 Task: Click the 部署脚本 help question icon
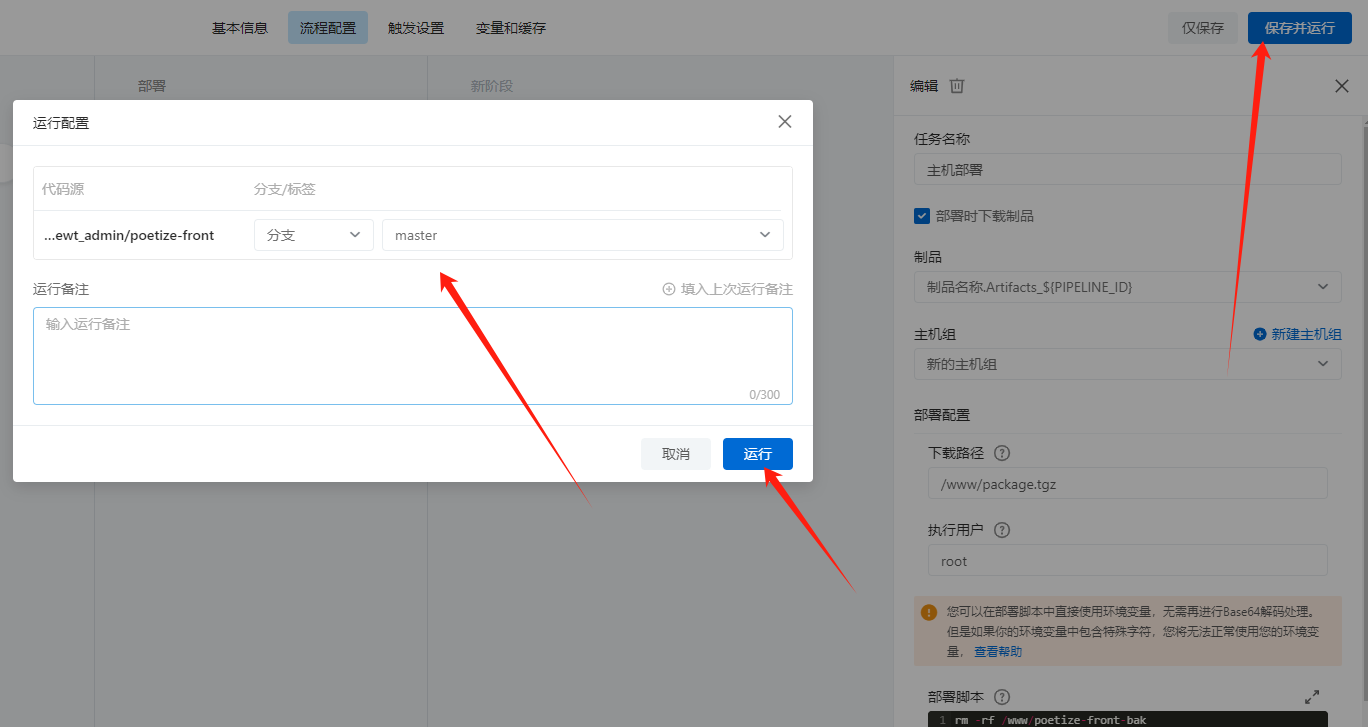pyautogui.click(x=1002, y=697)
